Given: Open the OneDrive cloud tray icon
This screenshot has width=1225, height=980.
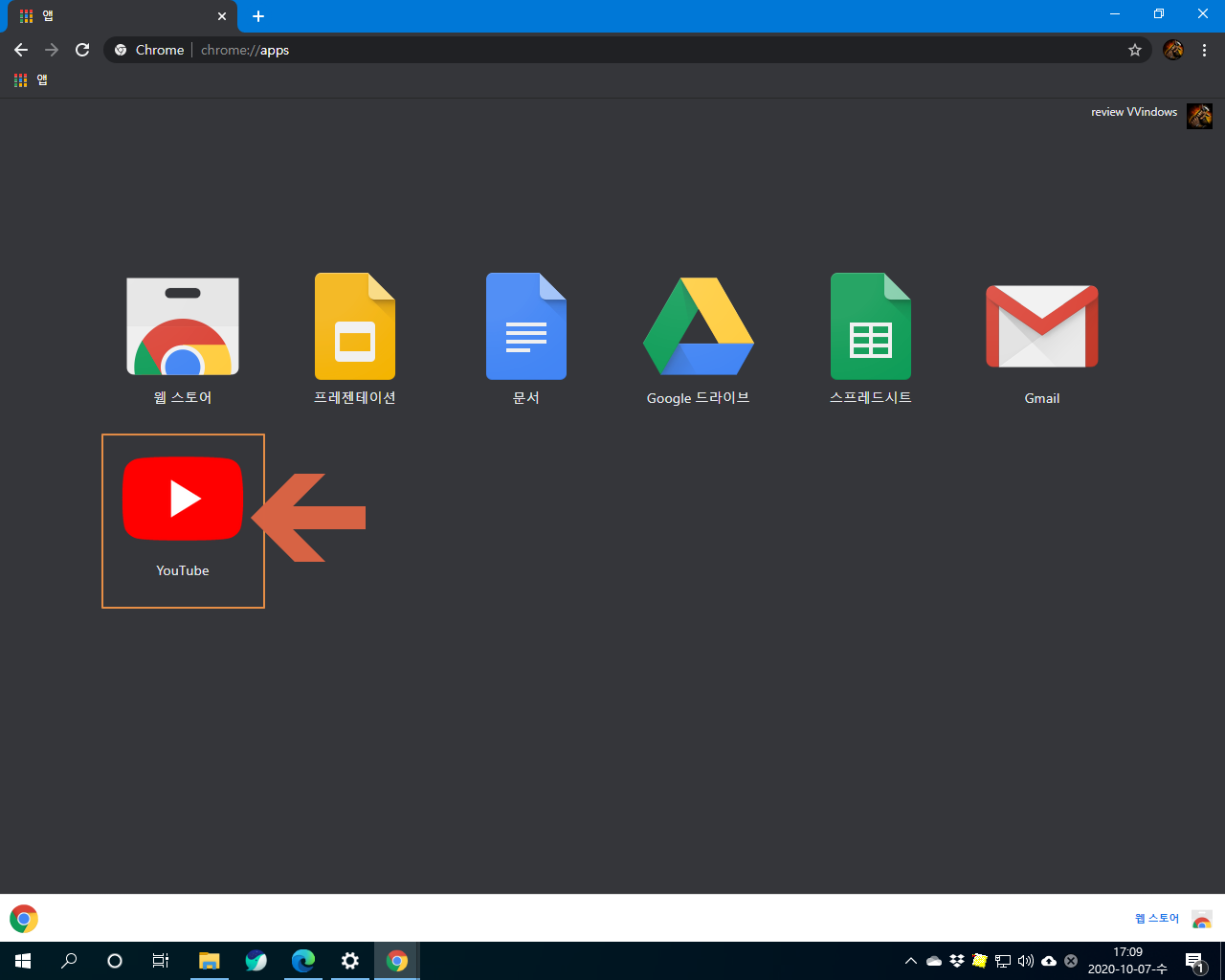Looking at the screenshot, I should [934, 961].
